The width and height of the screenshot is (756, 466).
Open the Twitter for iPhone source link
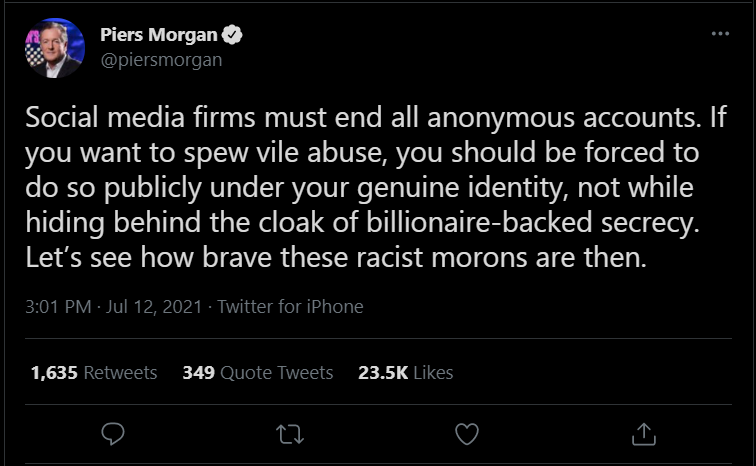coord(290,306)
